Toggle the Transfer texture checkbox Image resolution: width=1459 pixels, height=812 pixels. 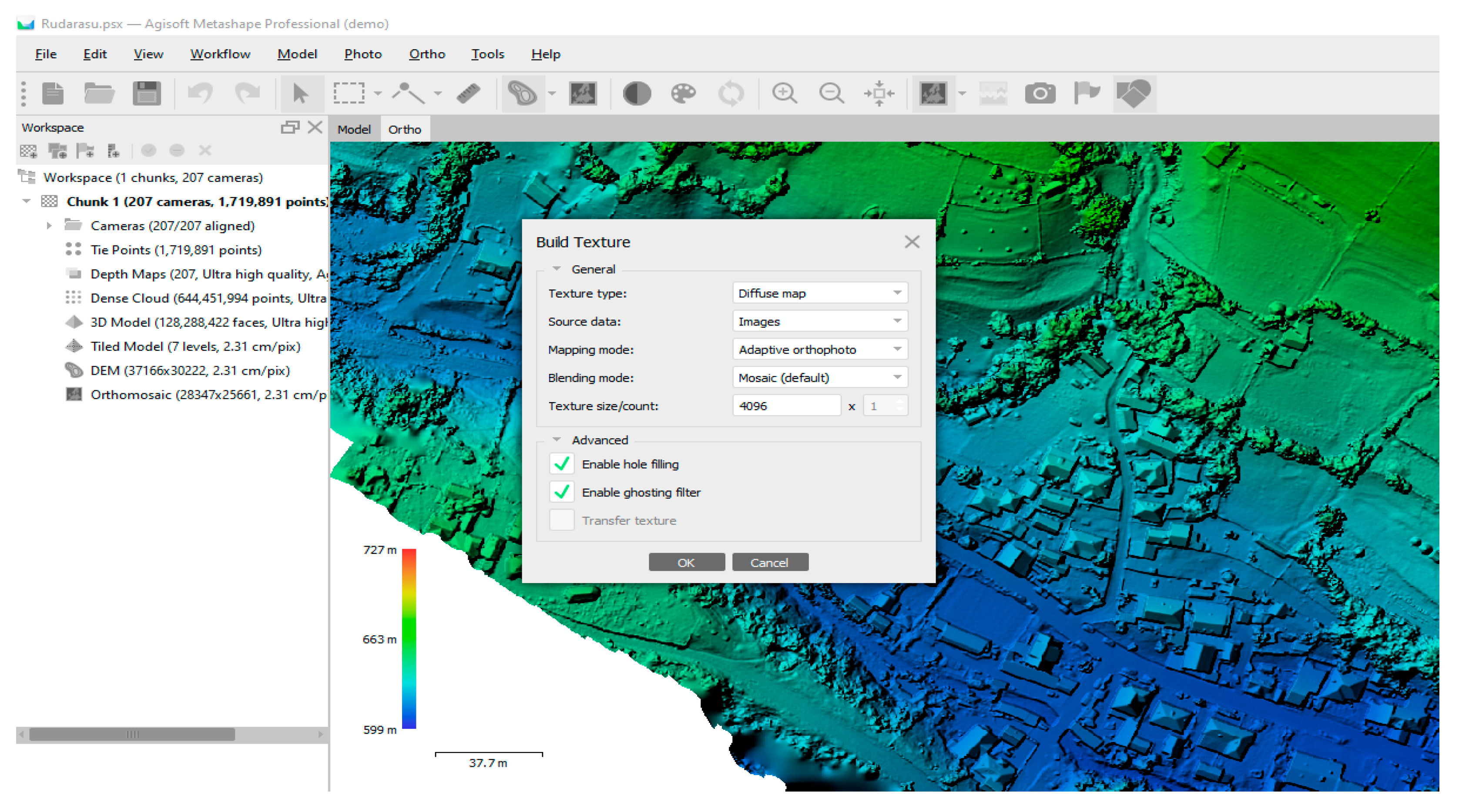(561, 520)
